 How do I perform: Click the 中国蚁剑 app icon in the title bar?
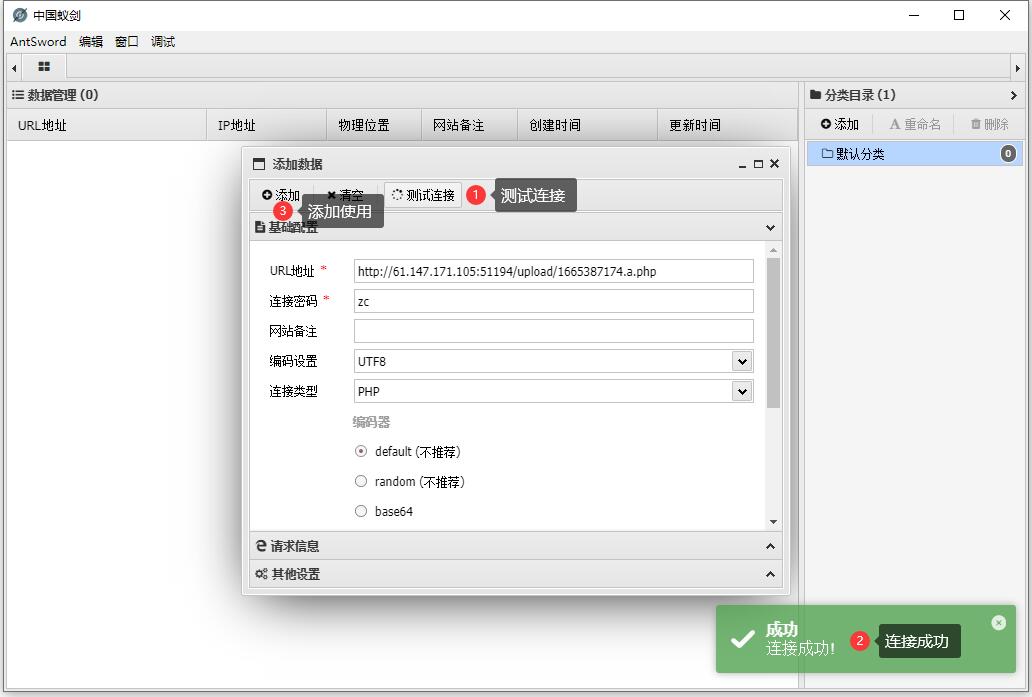[20, 14]
